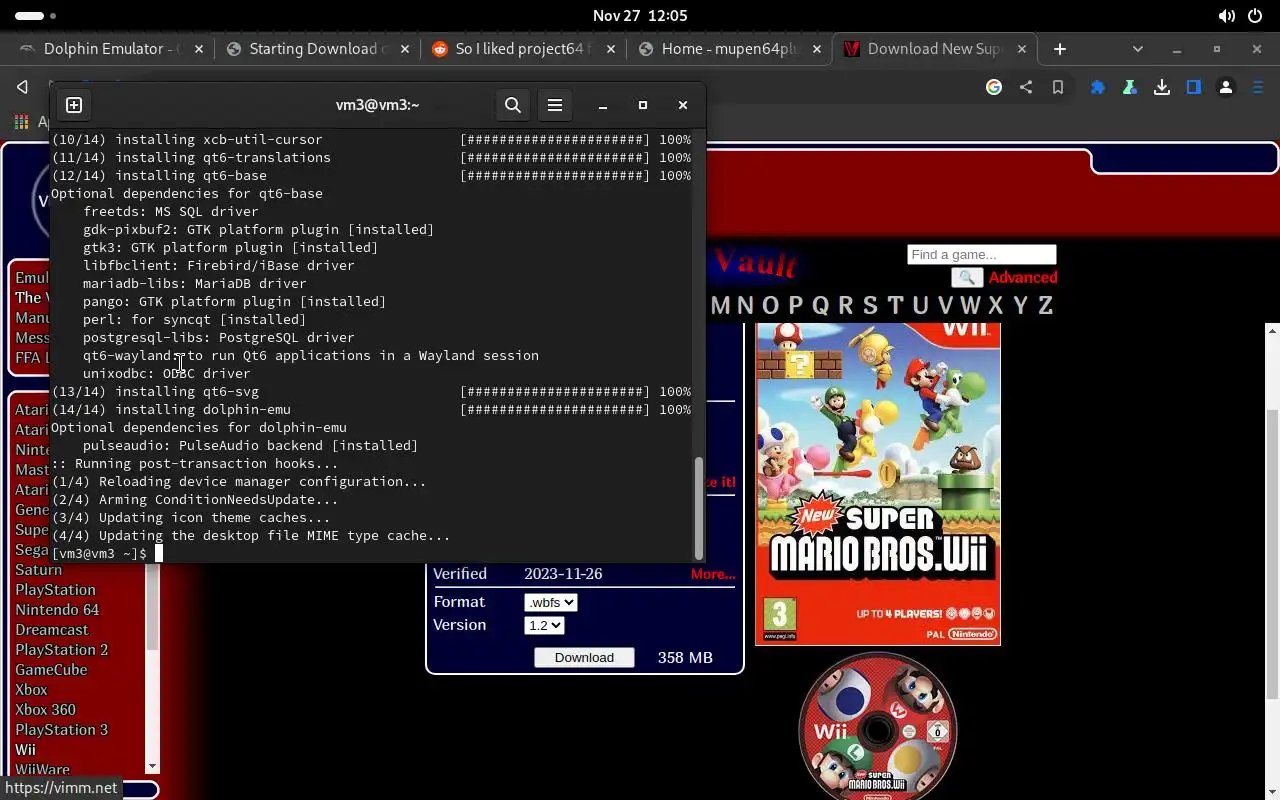The height and width of the screenshot is (800, 1280).
Task: Click the sidebar scrollbar down arrow
Action: (x=153, y=767)
